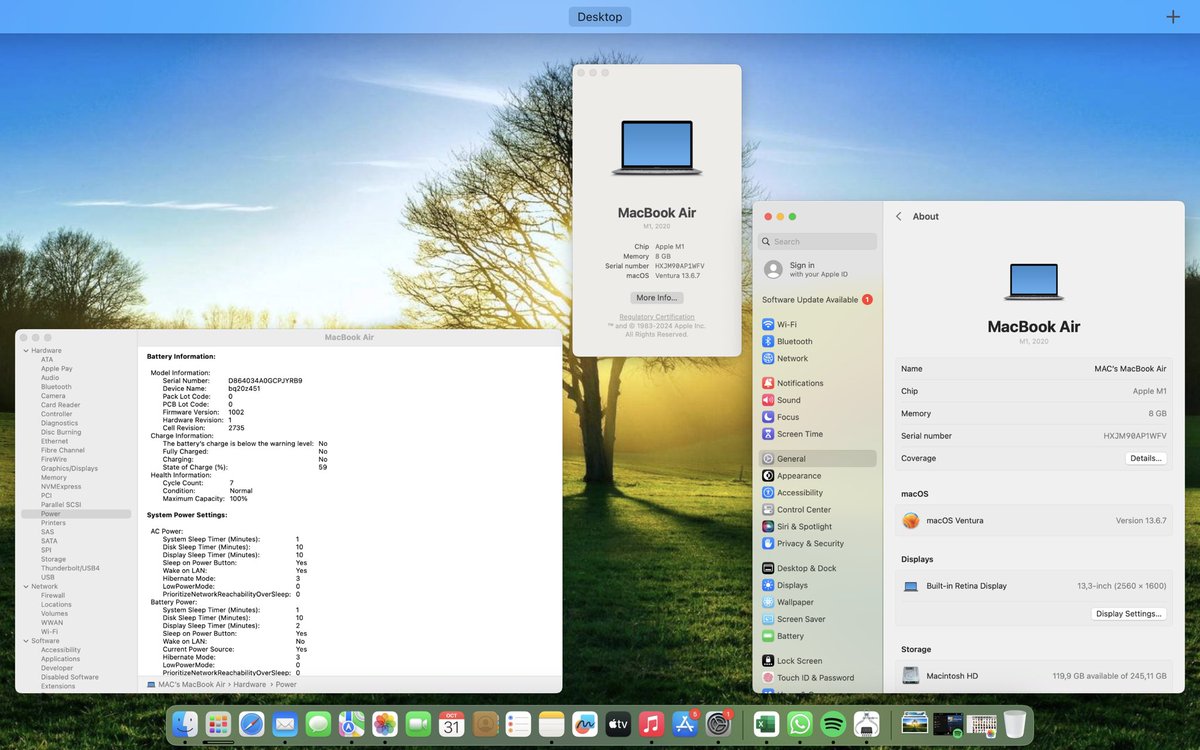Screen dimensions: 1200x750
Task: Open Touch ID & Password settings
Action: click(x=817, y=678)
